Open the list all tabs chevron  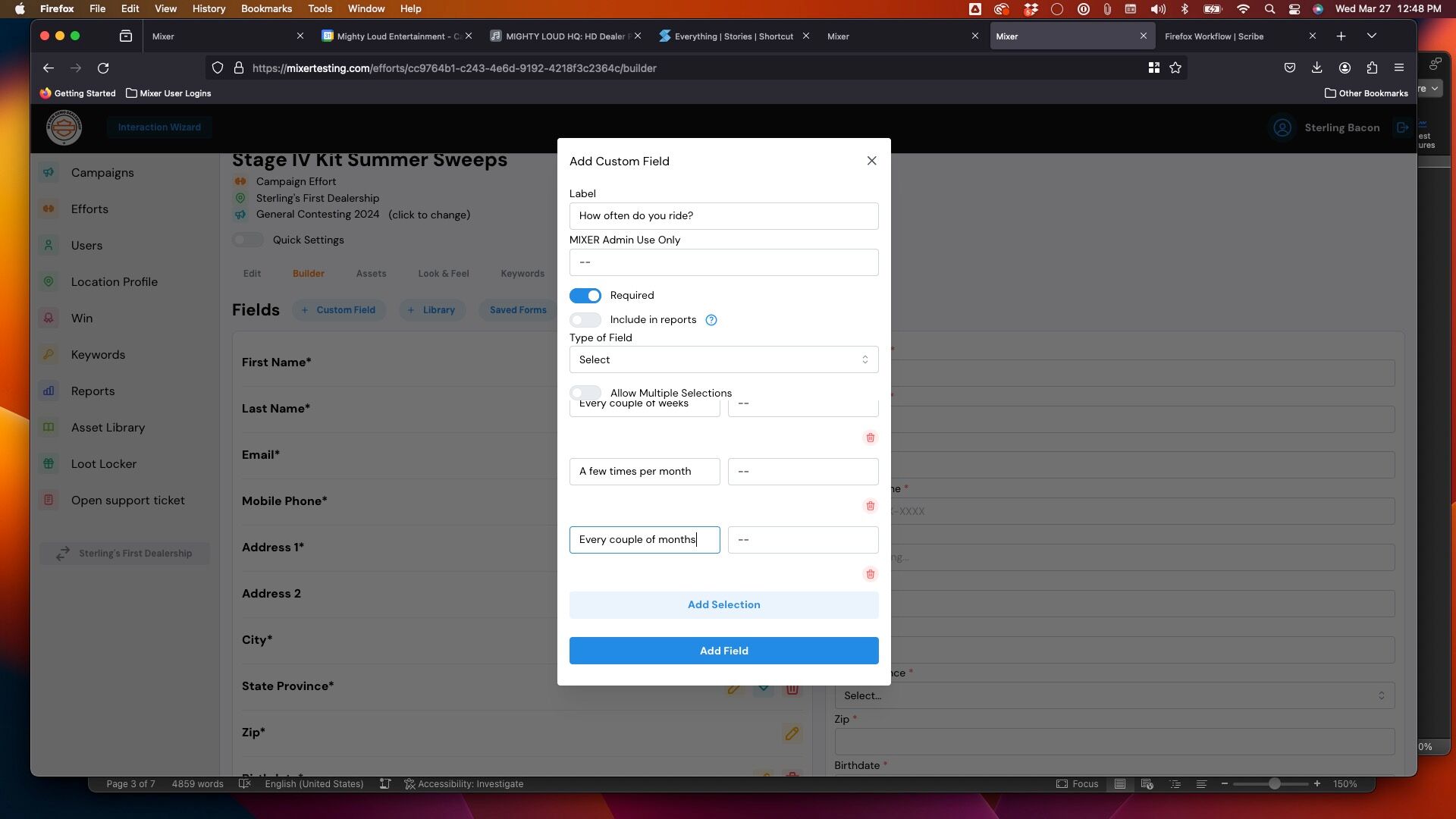[1371, 36]
